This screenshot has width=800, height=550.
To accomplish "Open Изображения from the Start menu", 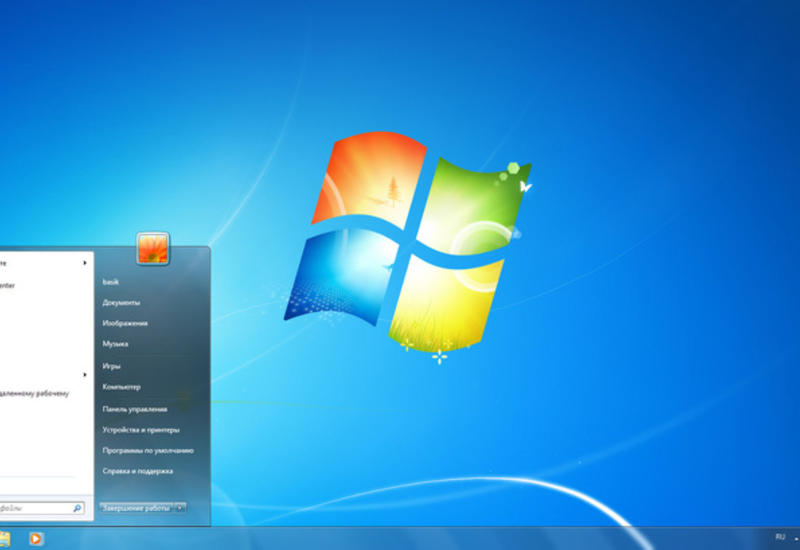I will (125, 323).
